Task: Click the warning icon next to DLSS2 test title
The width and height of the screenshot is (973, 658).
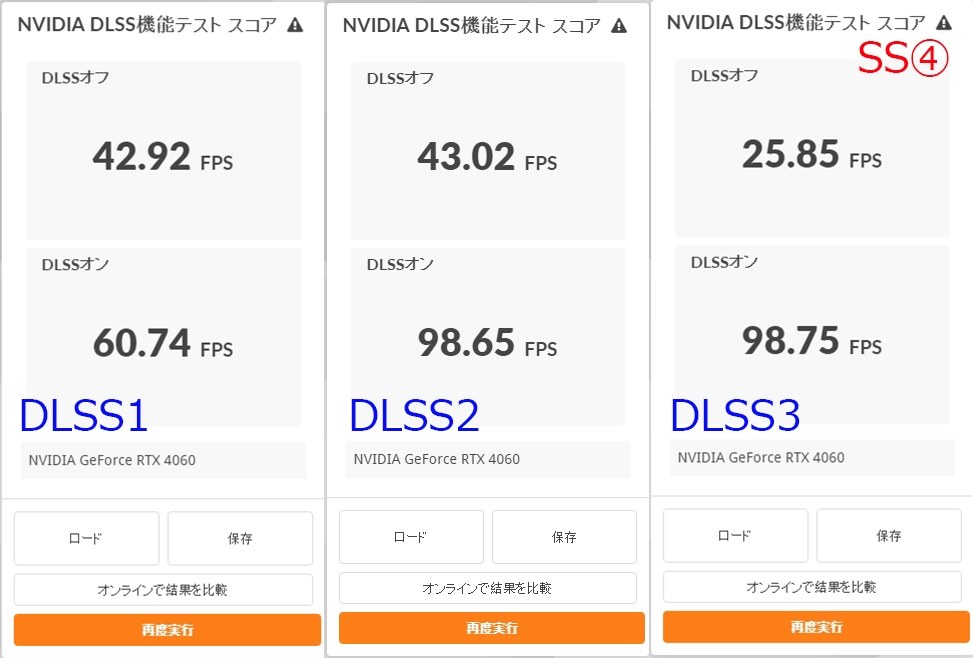Action: [x=618, y=24]
